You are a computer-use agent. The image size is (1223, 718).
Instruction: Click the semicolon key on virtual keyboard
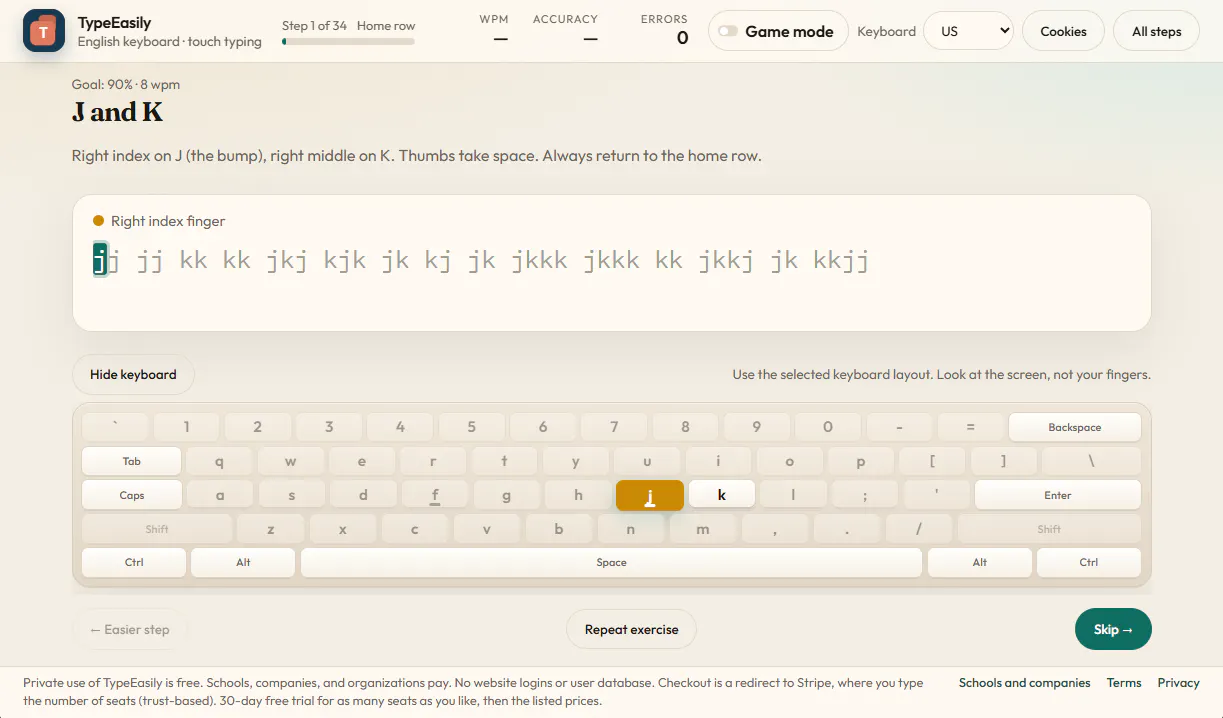(865, 495)
